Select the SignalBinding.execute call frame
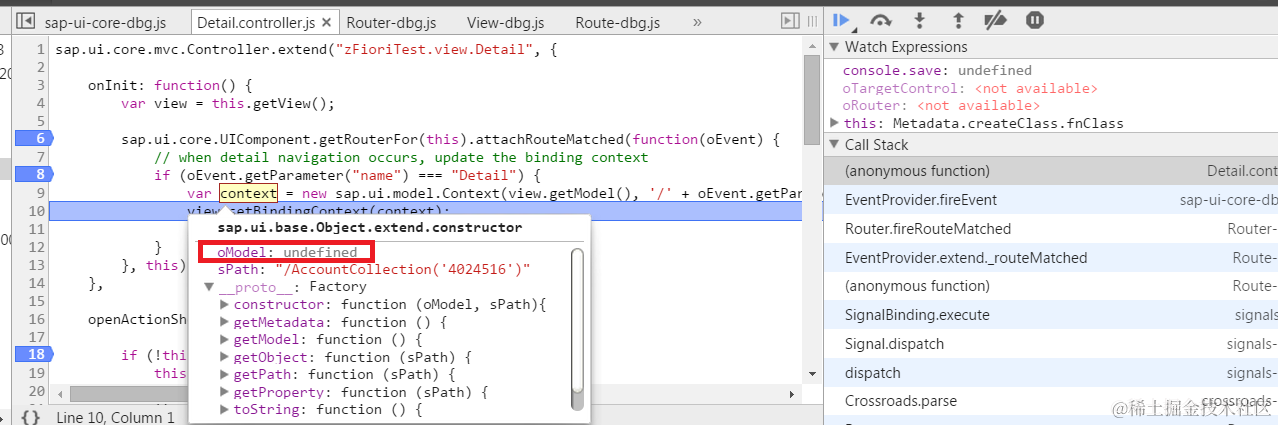This screenshot has height=425, width=1278. tap(1051, 315)
